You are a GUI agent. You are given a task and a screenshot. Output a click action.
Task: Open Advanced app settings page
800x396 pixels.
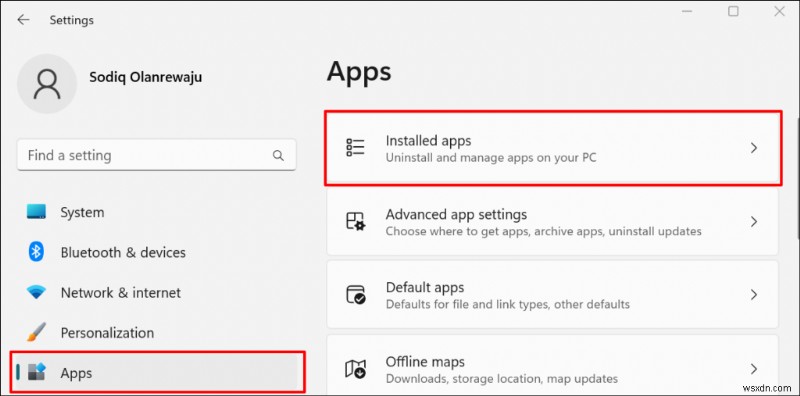(553, 221)
